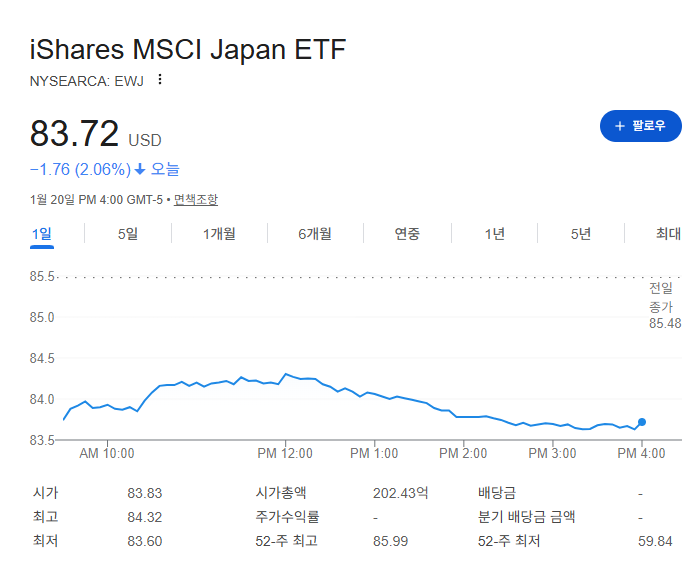699x582 pixels.
Task: Click the chart line above AM 10:00
Action: coord(107,405)
